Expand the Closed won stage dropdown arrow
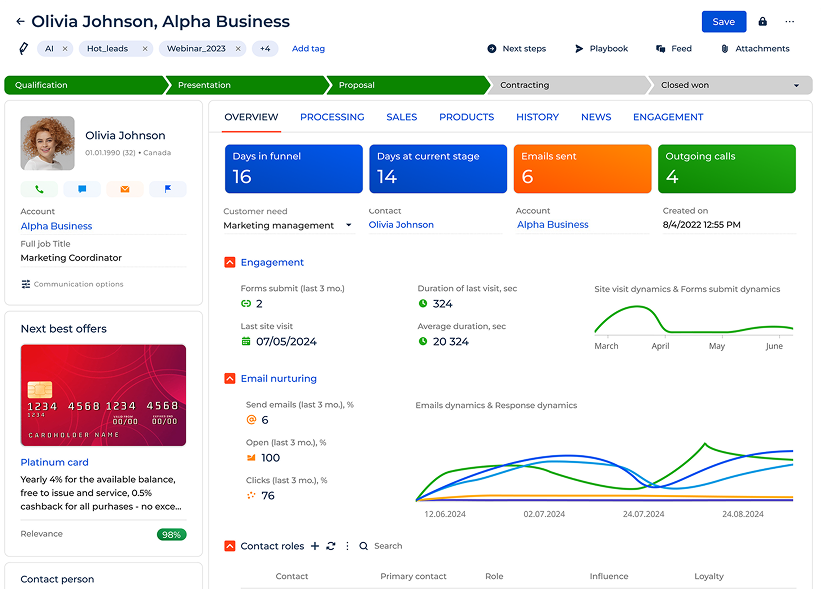 click(x=796, y=85)
